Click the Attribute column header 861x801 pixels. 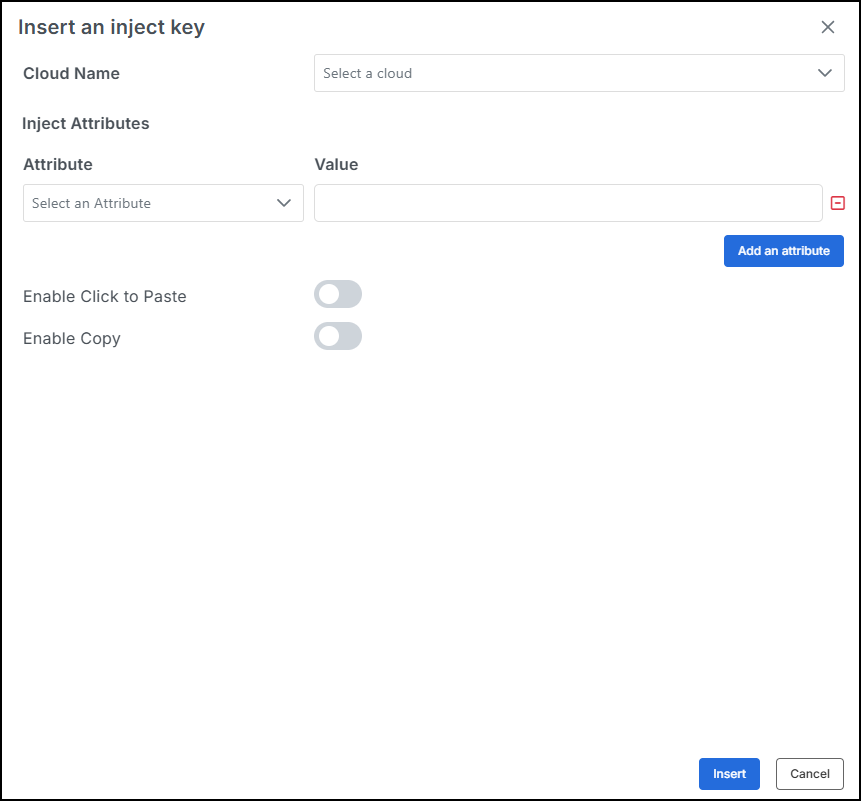(58, 164)
